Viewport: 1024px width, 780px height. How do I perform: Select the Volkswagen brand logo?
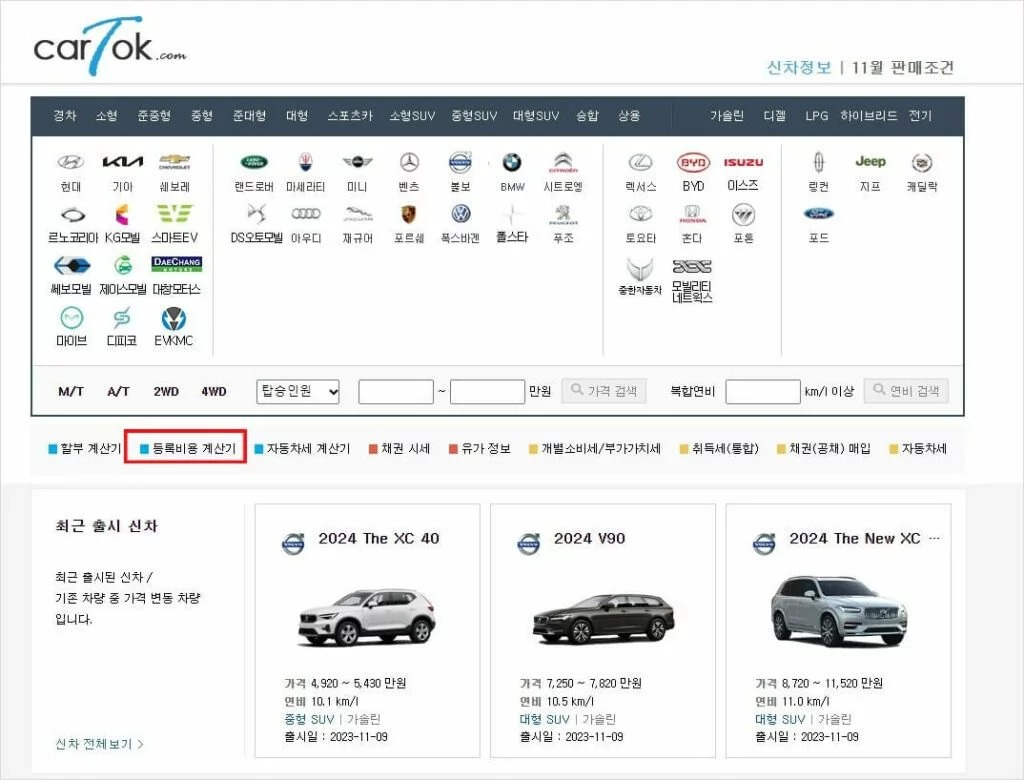pyautogui.click(x=461, y=214)
